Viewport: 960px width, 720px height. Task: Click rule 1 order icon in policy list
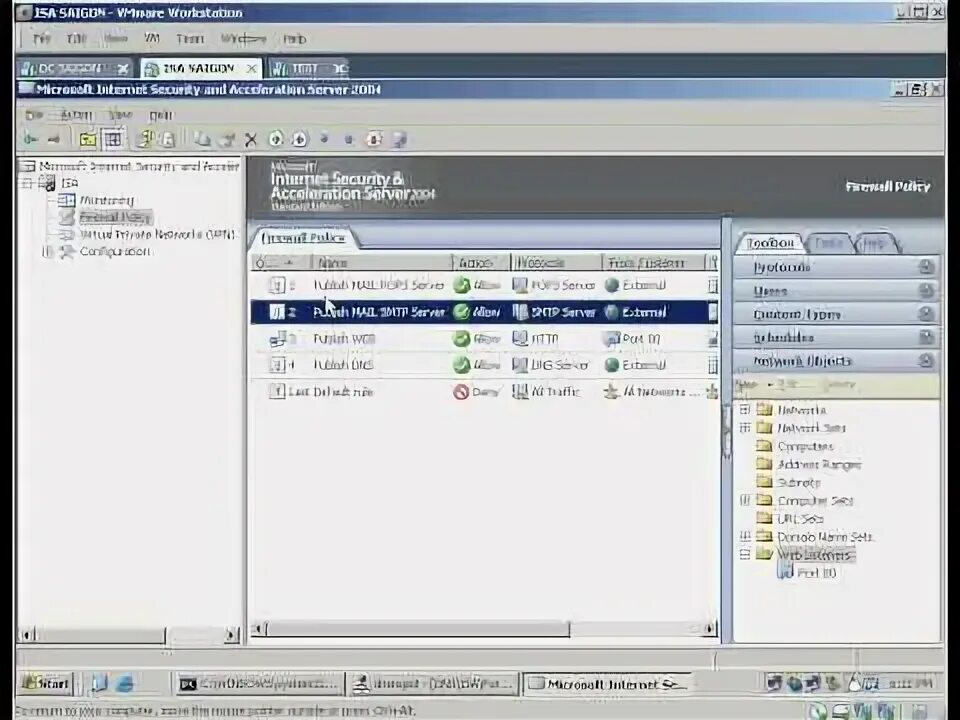[x=277, y=285]
